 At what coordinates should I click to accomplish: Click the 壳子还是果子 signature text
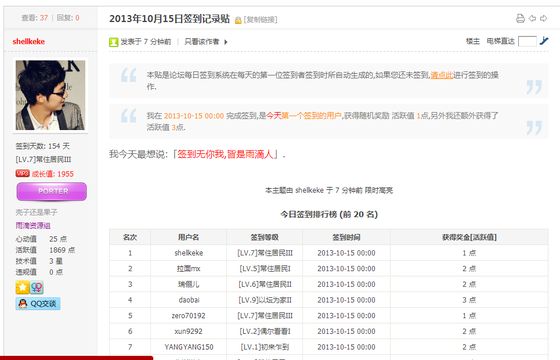(36, 212)
